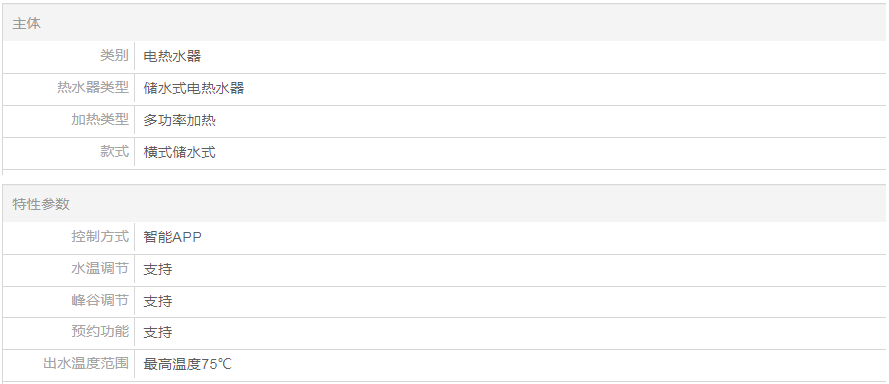Click the 主体 section header
889x384 pixels.
[x=26, y=24]
